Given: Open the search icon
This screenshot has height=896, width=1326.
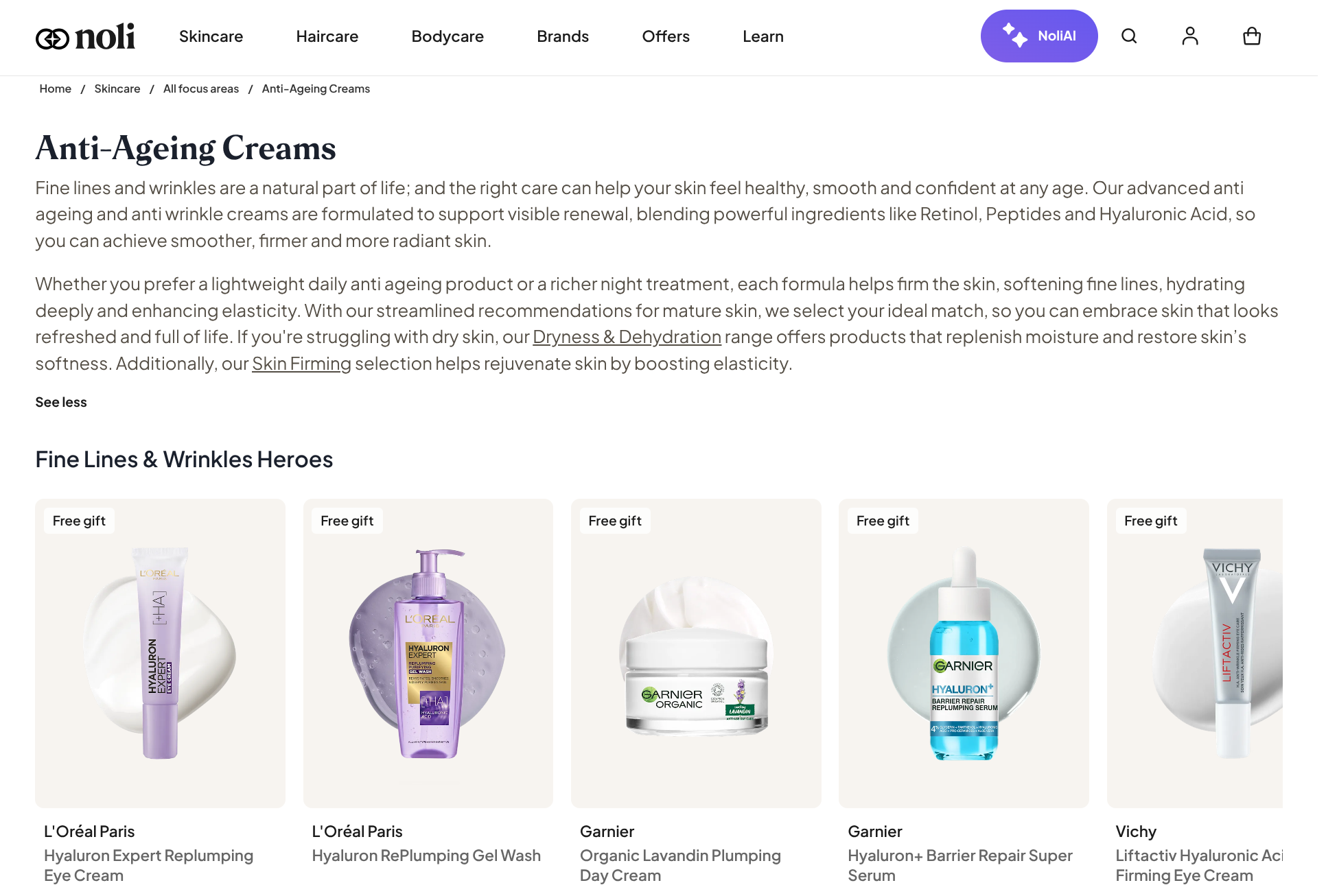Looking at the screenshot, I should click(1129, 36).
